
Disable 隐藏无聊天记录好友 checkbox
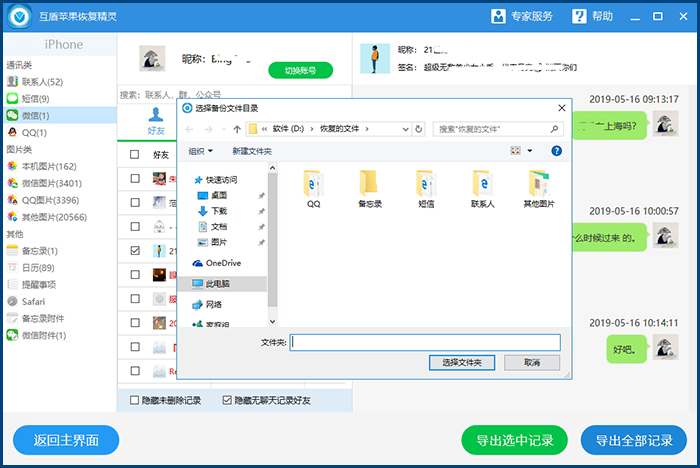click(227, 400)
